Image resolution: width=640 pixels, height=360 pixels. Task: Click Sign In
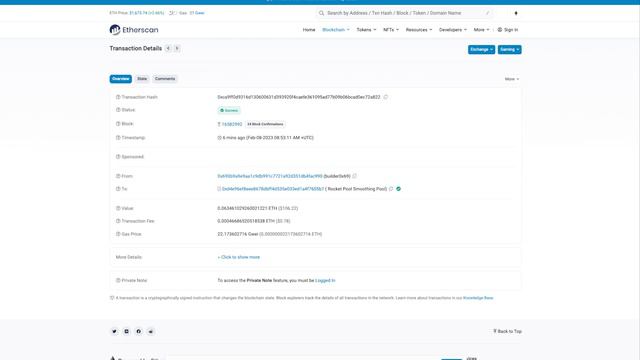(x=508, y=30)
